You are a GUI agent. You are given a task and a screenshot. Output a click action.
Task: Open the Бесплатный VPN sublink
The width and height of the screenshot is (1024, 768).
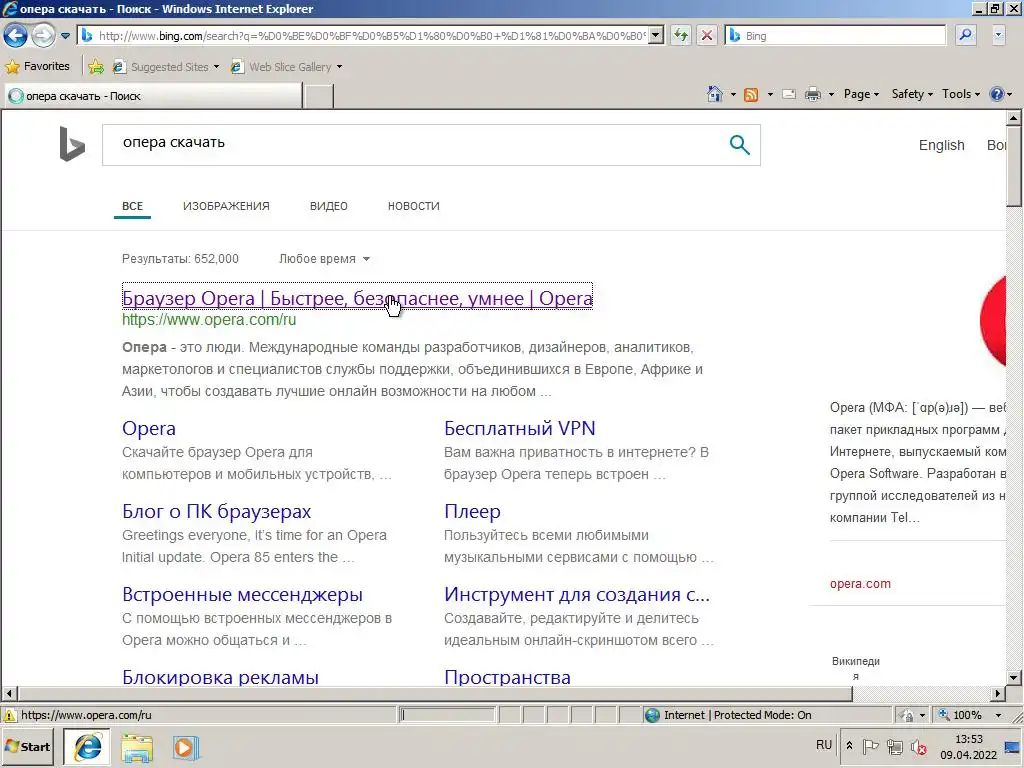point(520,428)
